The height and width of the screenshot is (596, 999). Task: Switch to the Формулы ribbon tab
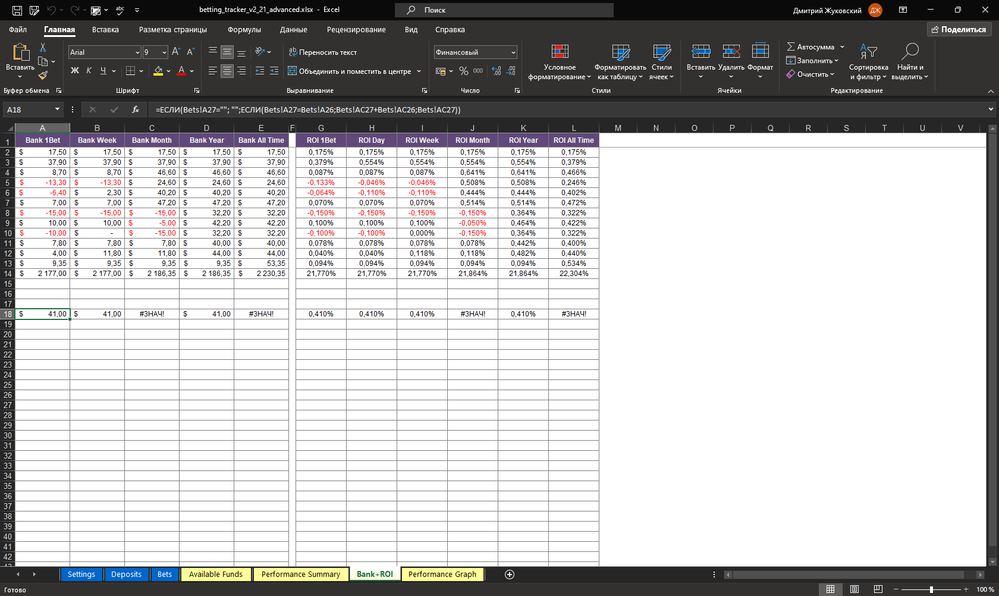(244, 30)
